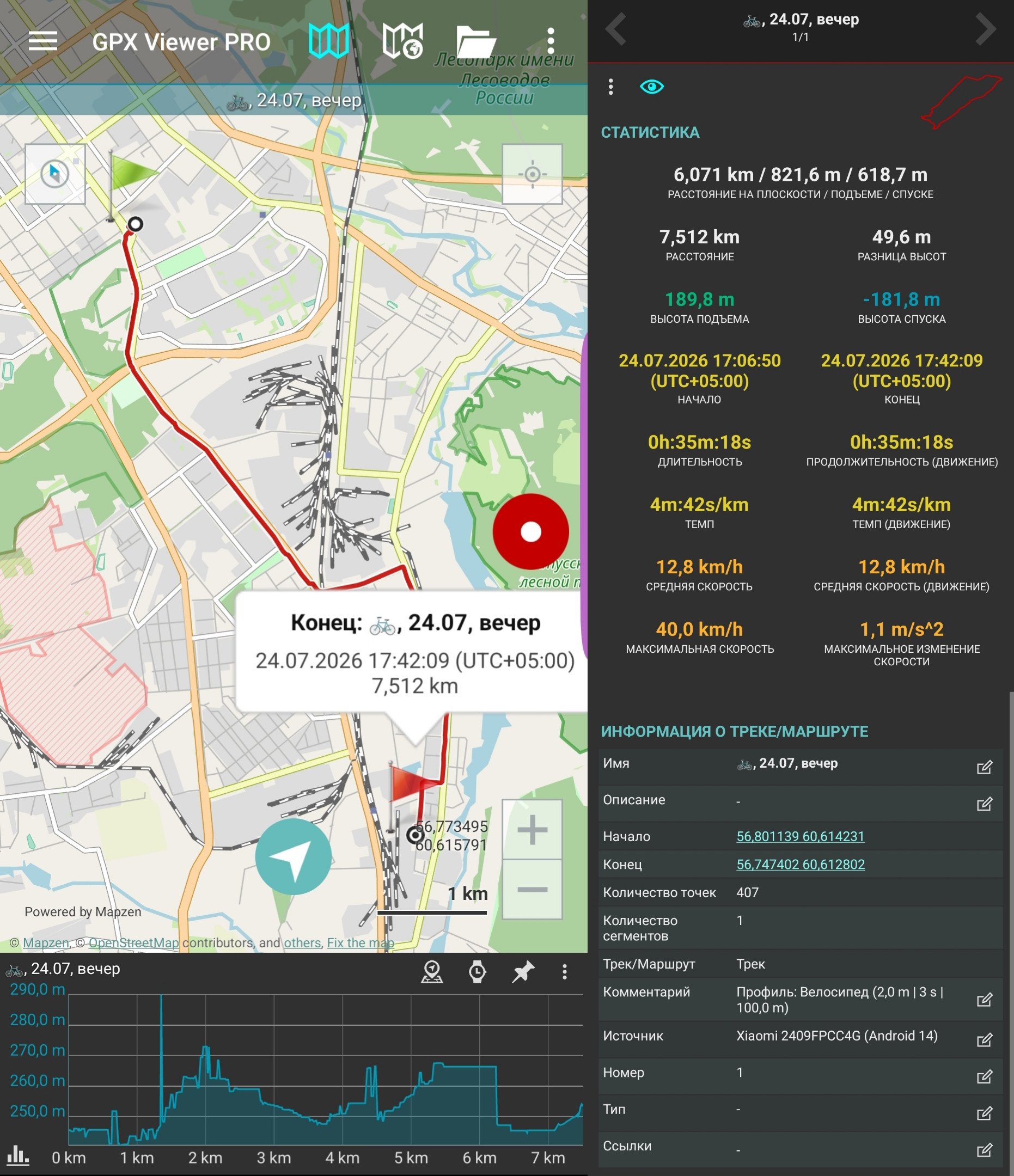Edit the Комментарий comment field
Screen dimensions: 1014x1176
(985, 1000)
